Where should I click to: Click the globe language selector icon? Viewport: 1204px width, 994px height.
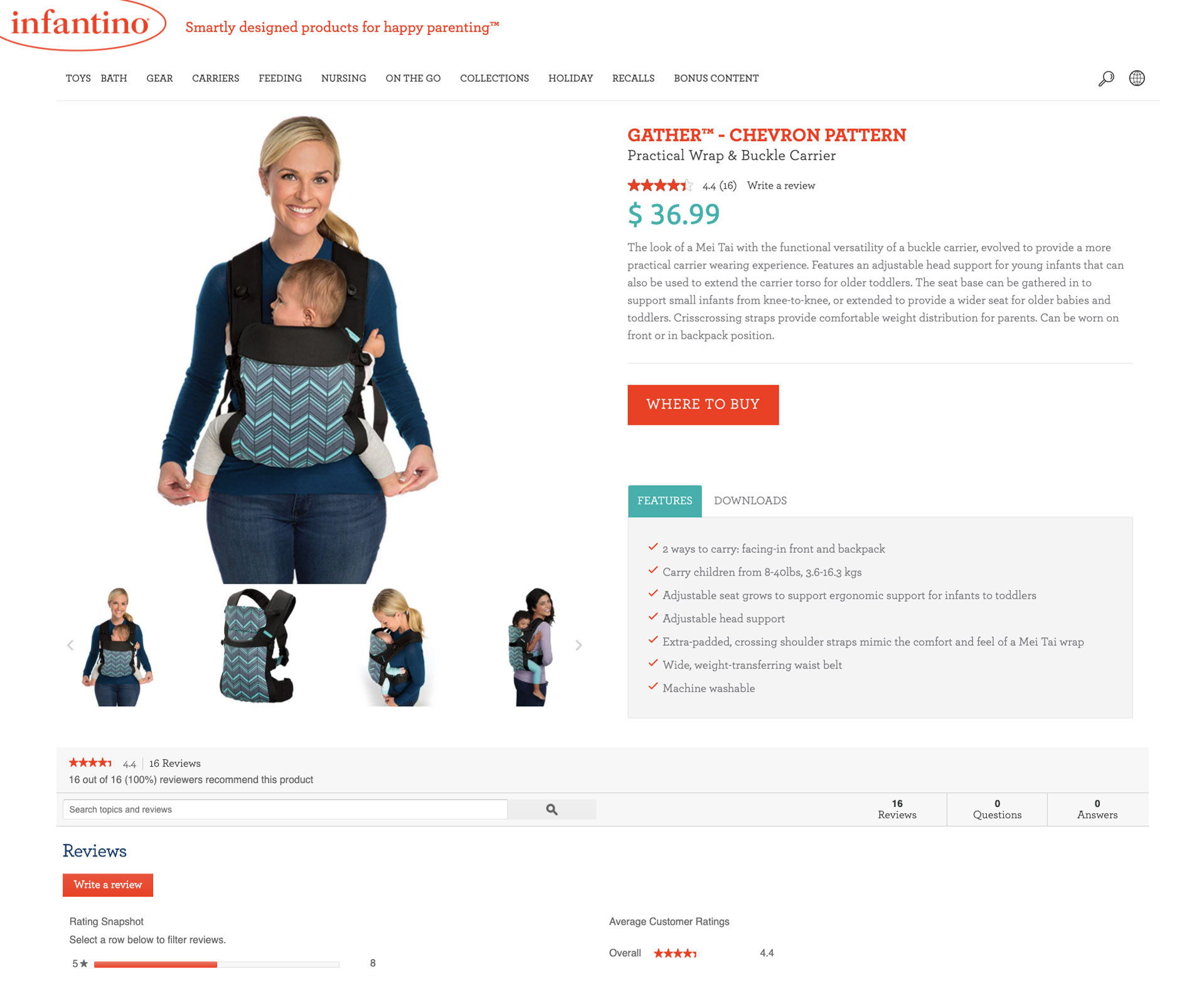point(1137,78)
